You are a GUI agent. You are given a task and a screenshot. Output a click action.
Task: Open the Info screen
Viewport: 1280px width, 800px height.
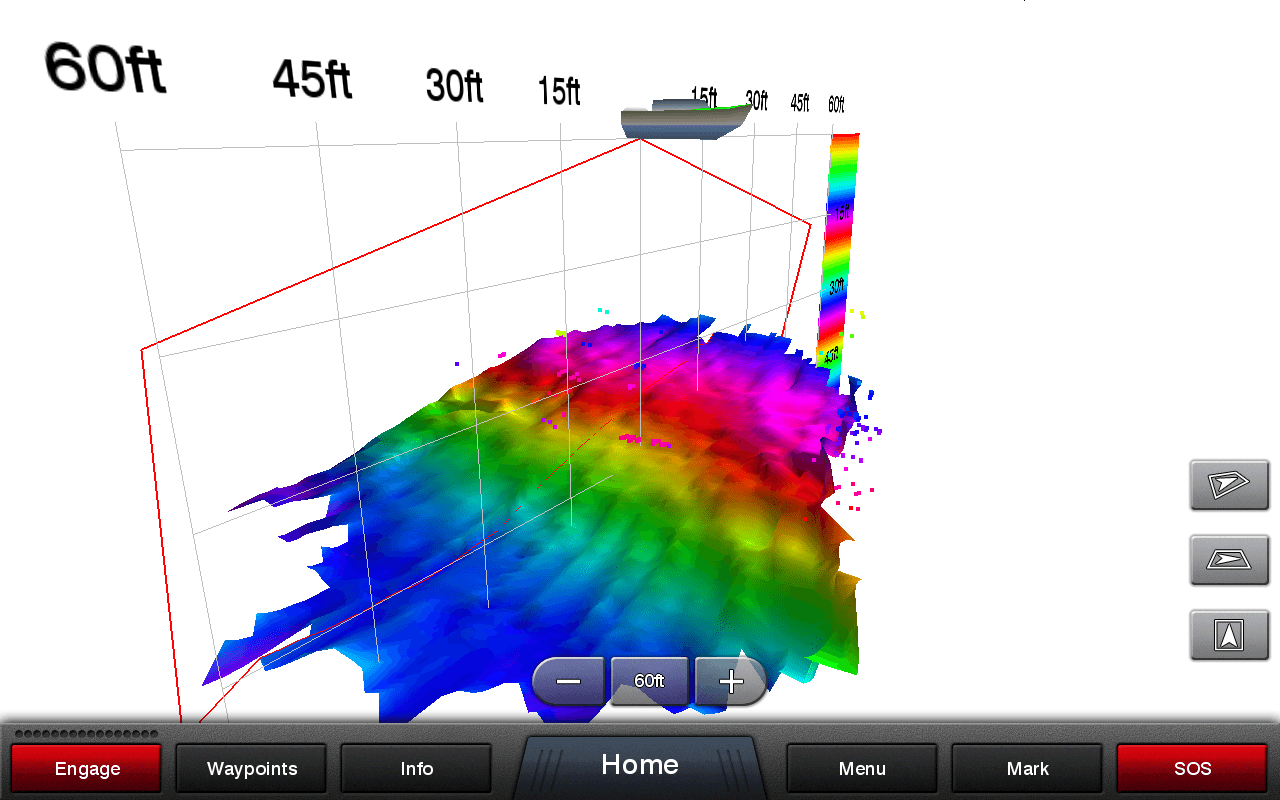(x=416, y=769)
